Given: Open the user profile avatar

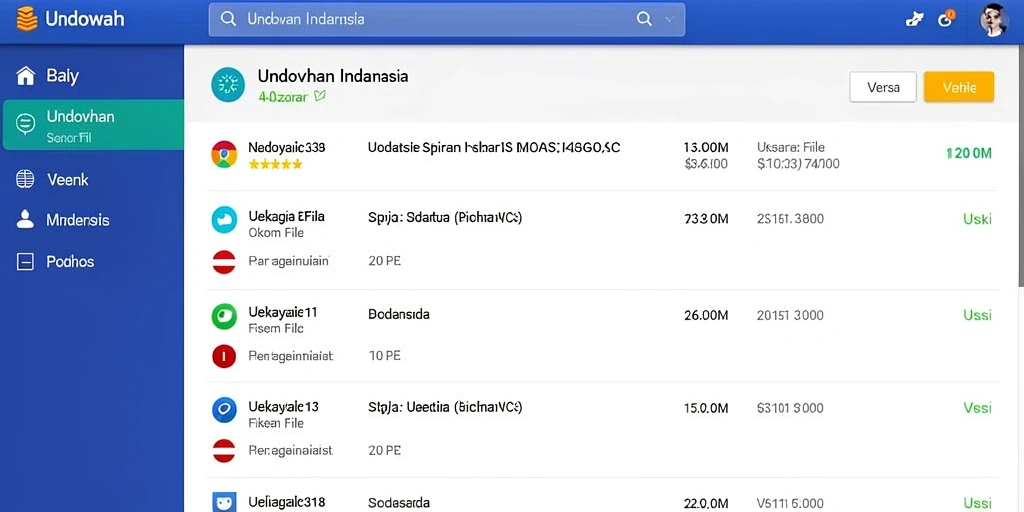Looking at the screenshot, I should [994, 20].
